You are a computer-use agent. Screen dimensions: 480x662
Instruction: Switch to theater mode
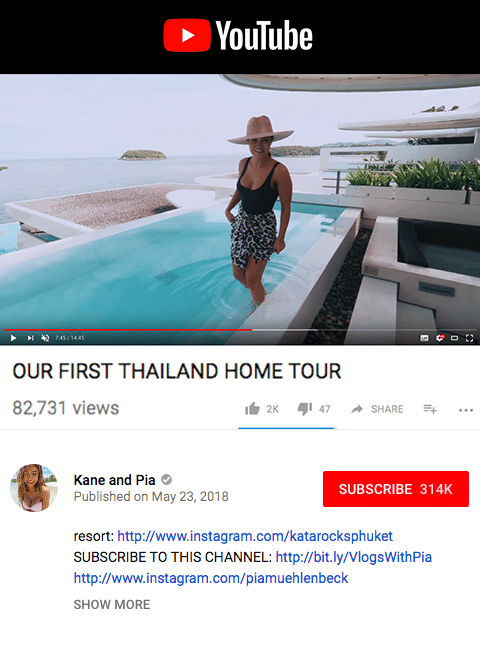pos(454,338)
